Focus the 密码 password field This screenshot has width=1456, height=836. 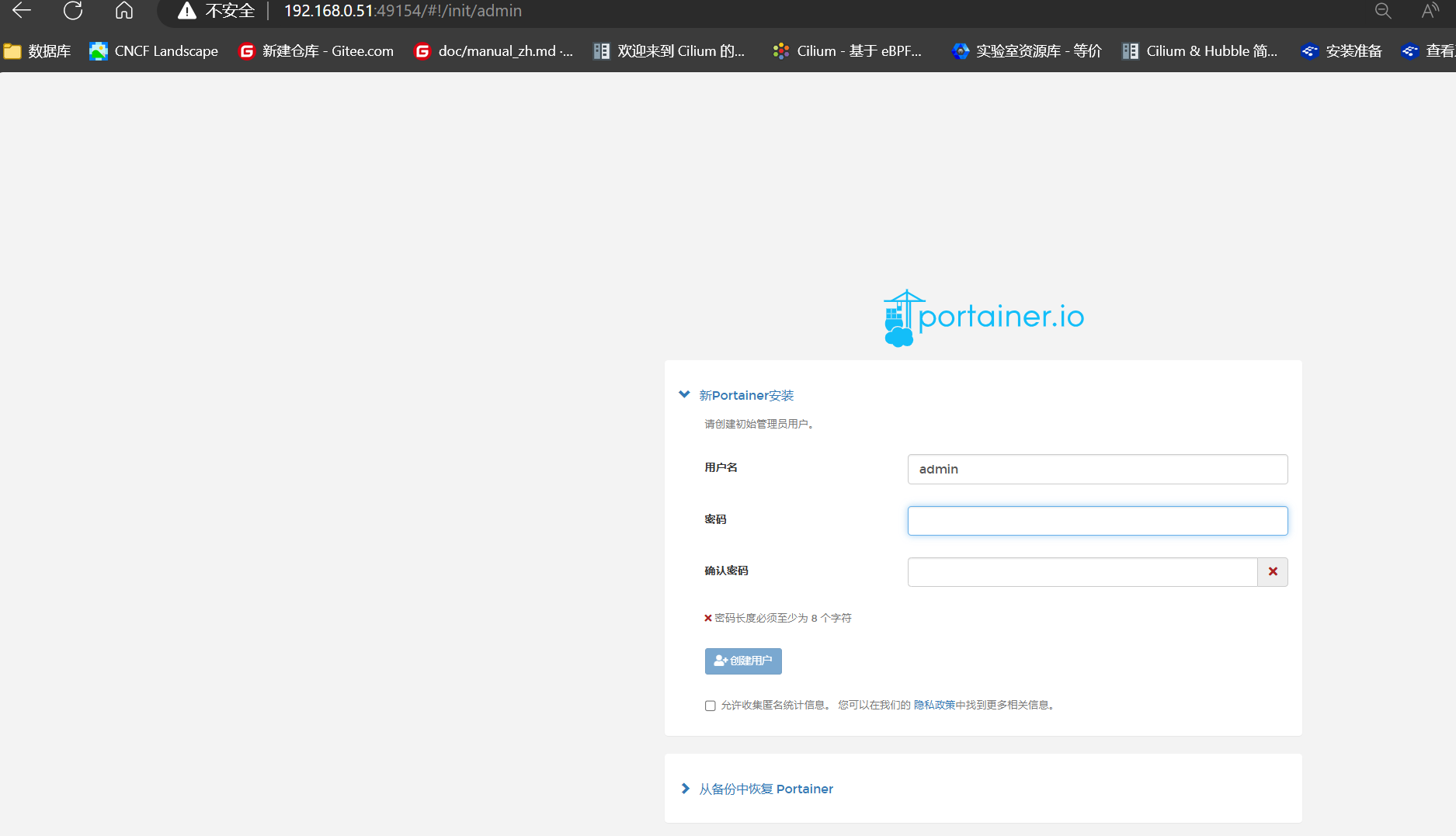tap(1097, 521)
